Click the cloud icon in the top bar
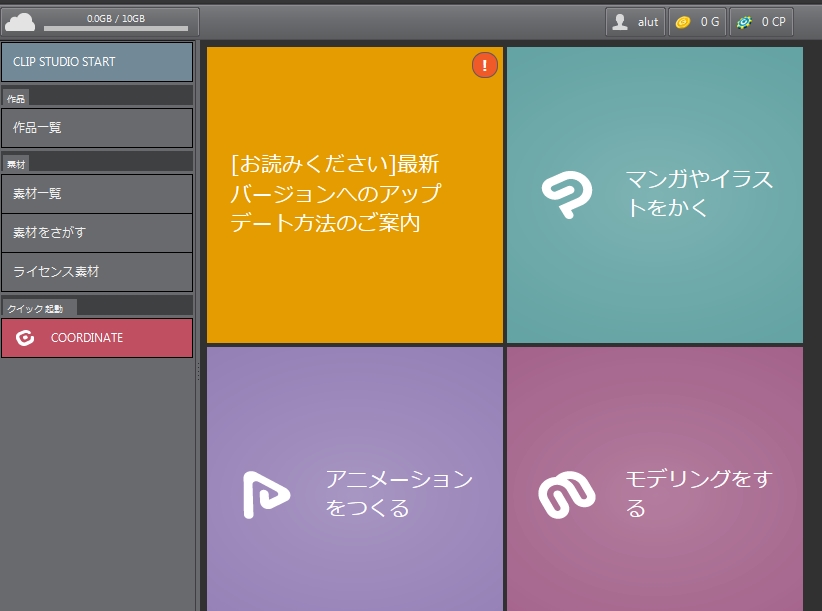Image resolution: width=822 pixels, height=611 pixels. coord(20,22)
